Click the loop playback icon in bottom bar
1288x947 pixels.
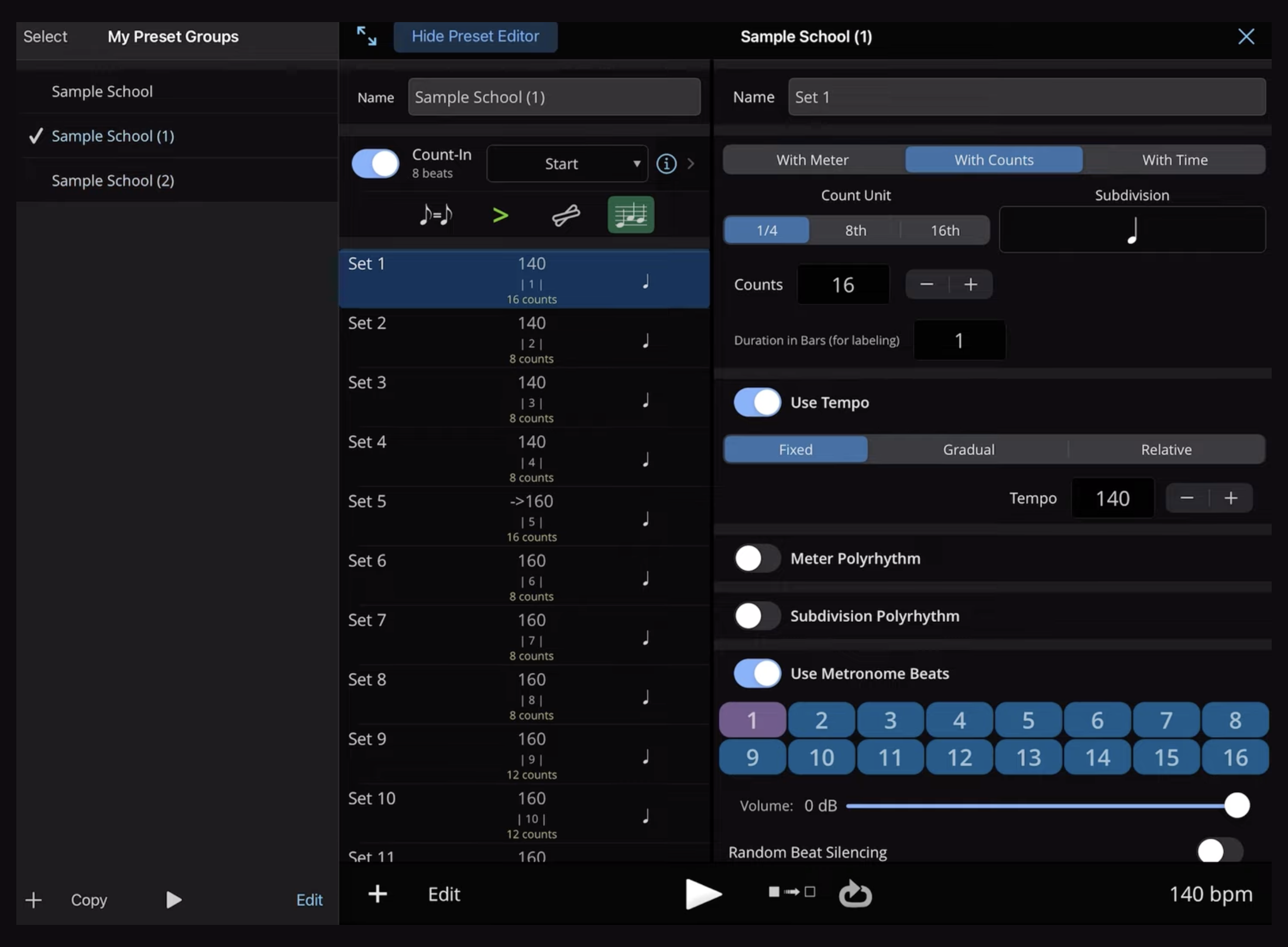tap(855, 894)
